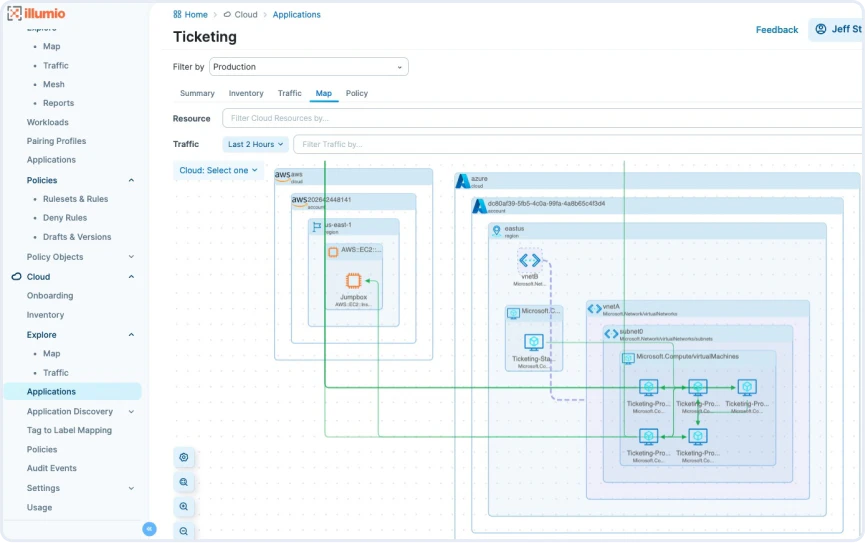Select the AWS account 202642448141 icon
The image size is (865, 543).
tap(300, 200)
